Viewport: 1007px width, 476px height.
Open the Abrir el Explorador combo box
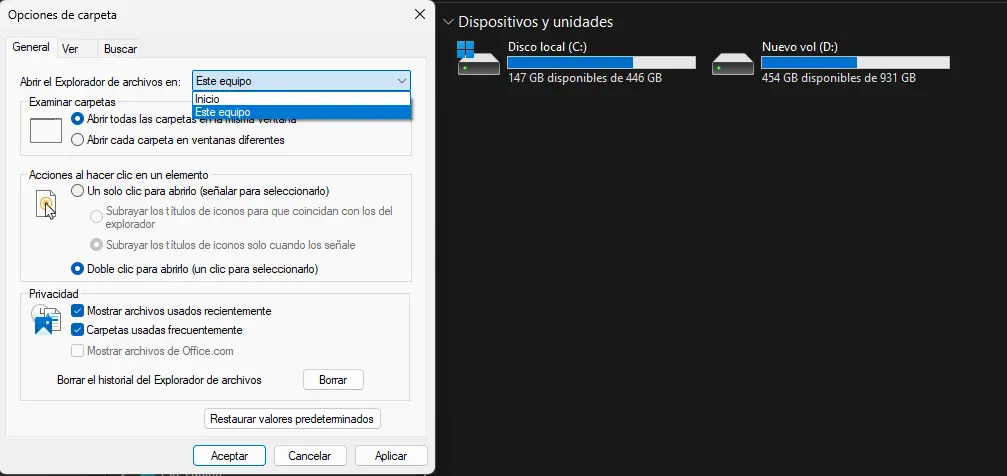click(x=301, y=81)
